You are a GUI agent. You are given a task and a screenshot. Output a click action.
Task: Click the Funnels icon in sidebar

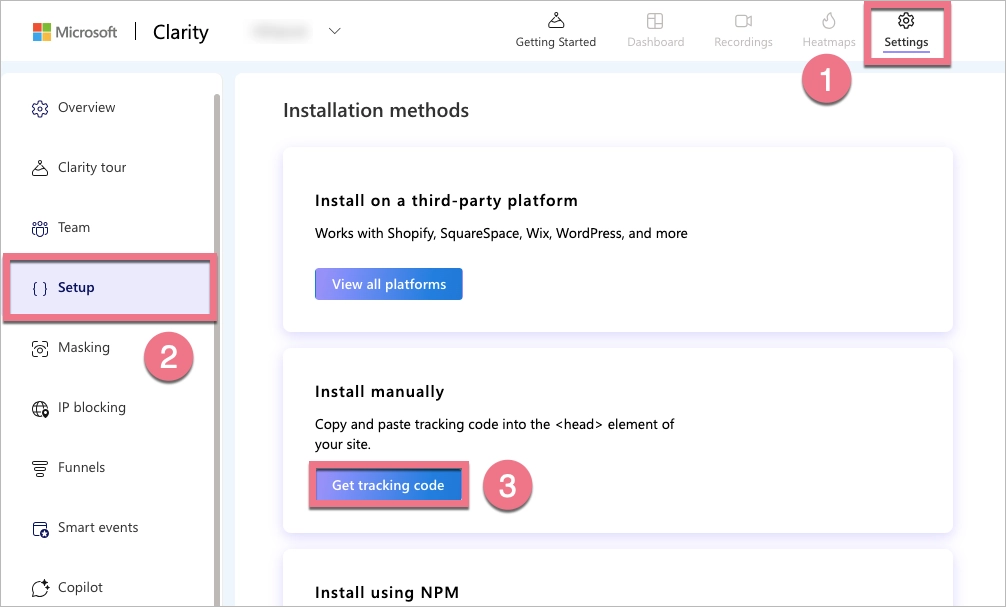point(40,467)
